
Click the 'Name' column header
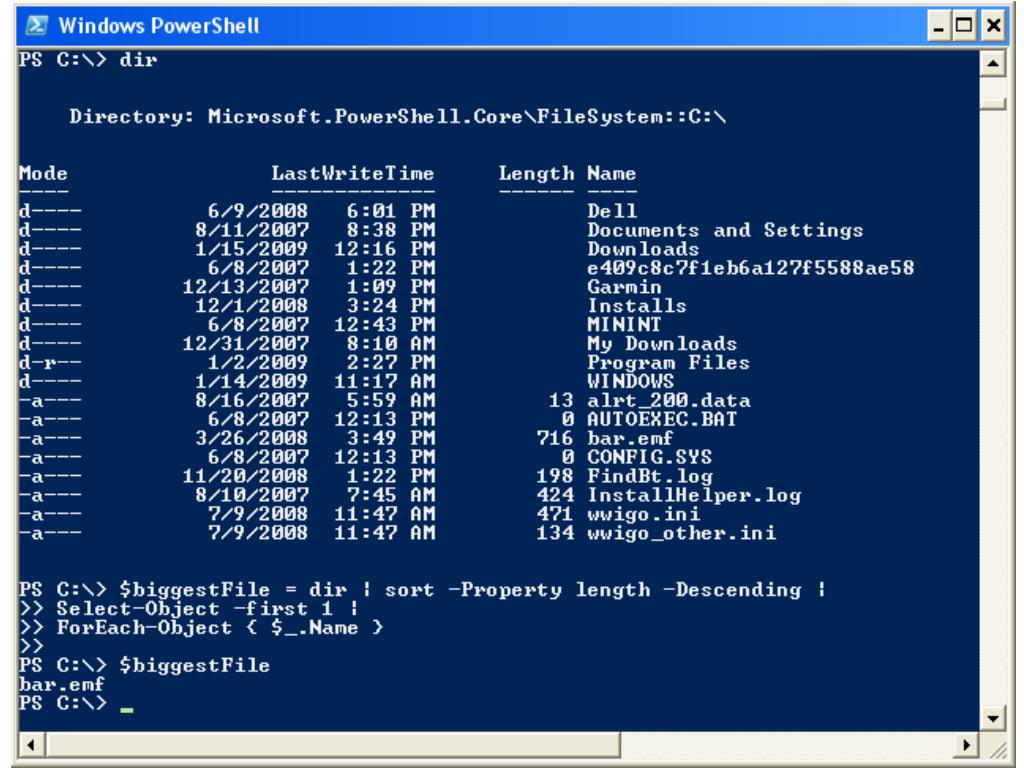click(611, 173)
